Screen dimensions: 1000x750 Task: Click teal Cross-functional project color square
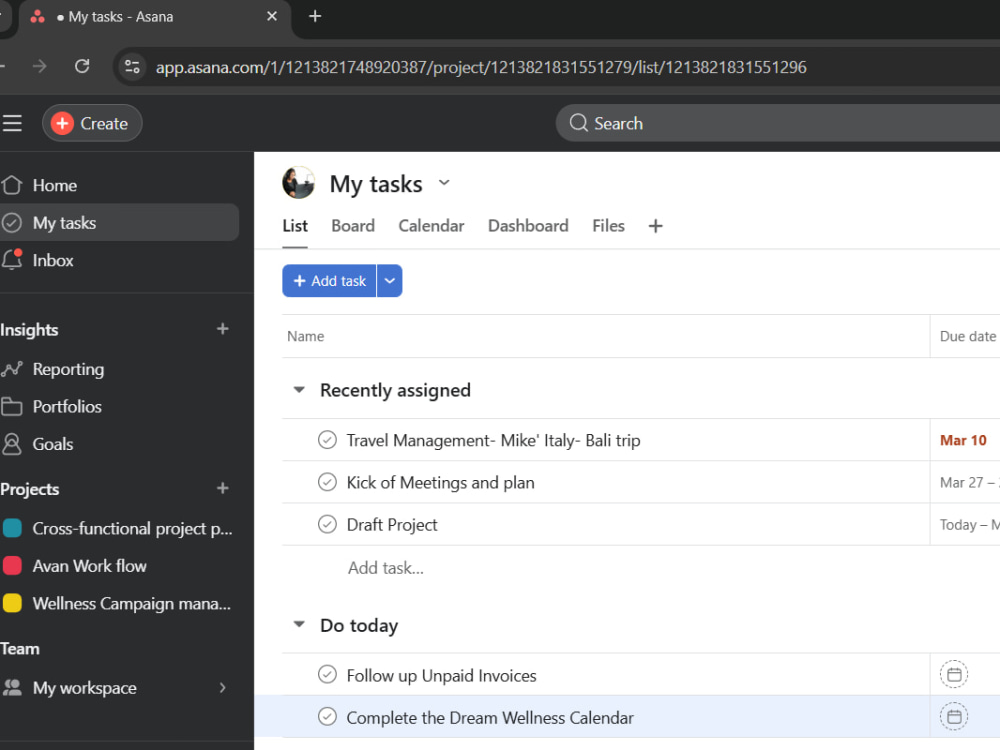12,528
